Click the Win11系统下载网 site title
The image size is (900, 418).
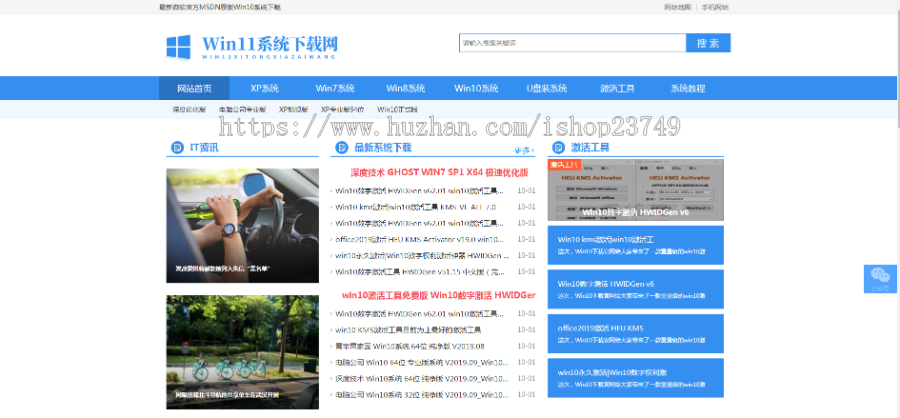pyautogui.click(x=270, y=44)
